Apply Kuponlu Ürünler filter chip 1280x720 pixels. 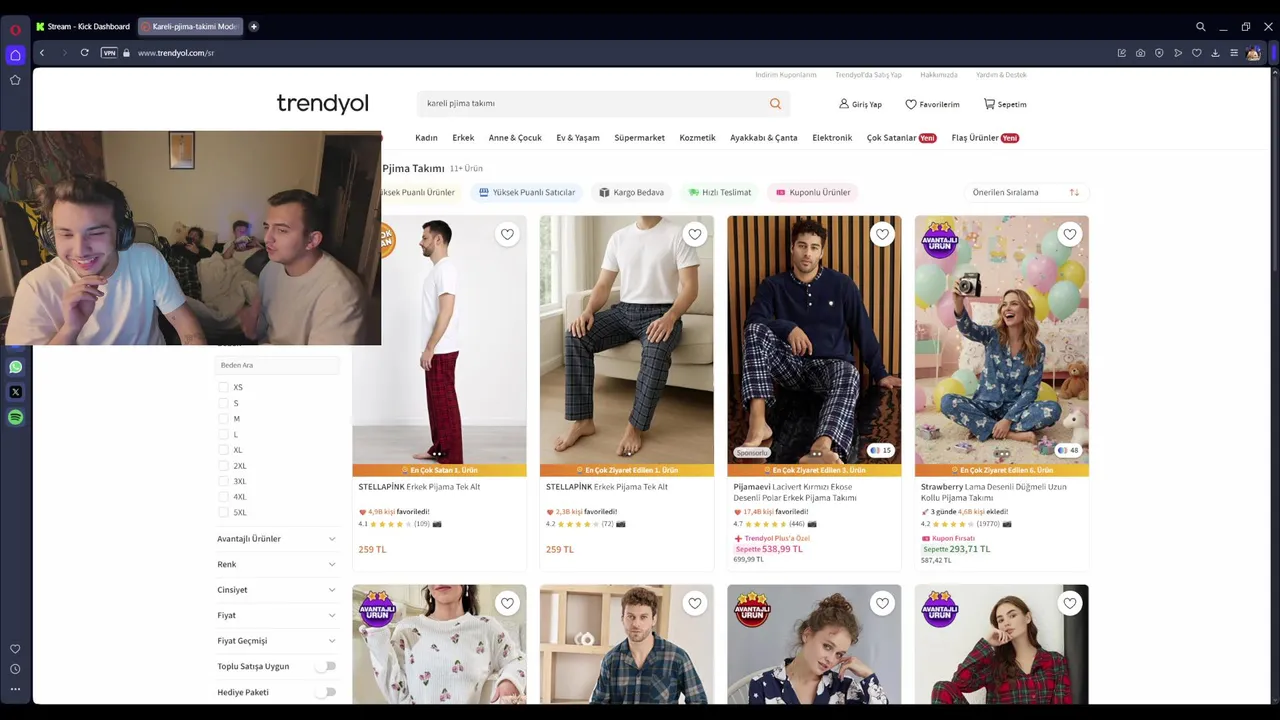pos(813,192)
